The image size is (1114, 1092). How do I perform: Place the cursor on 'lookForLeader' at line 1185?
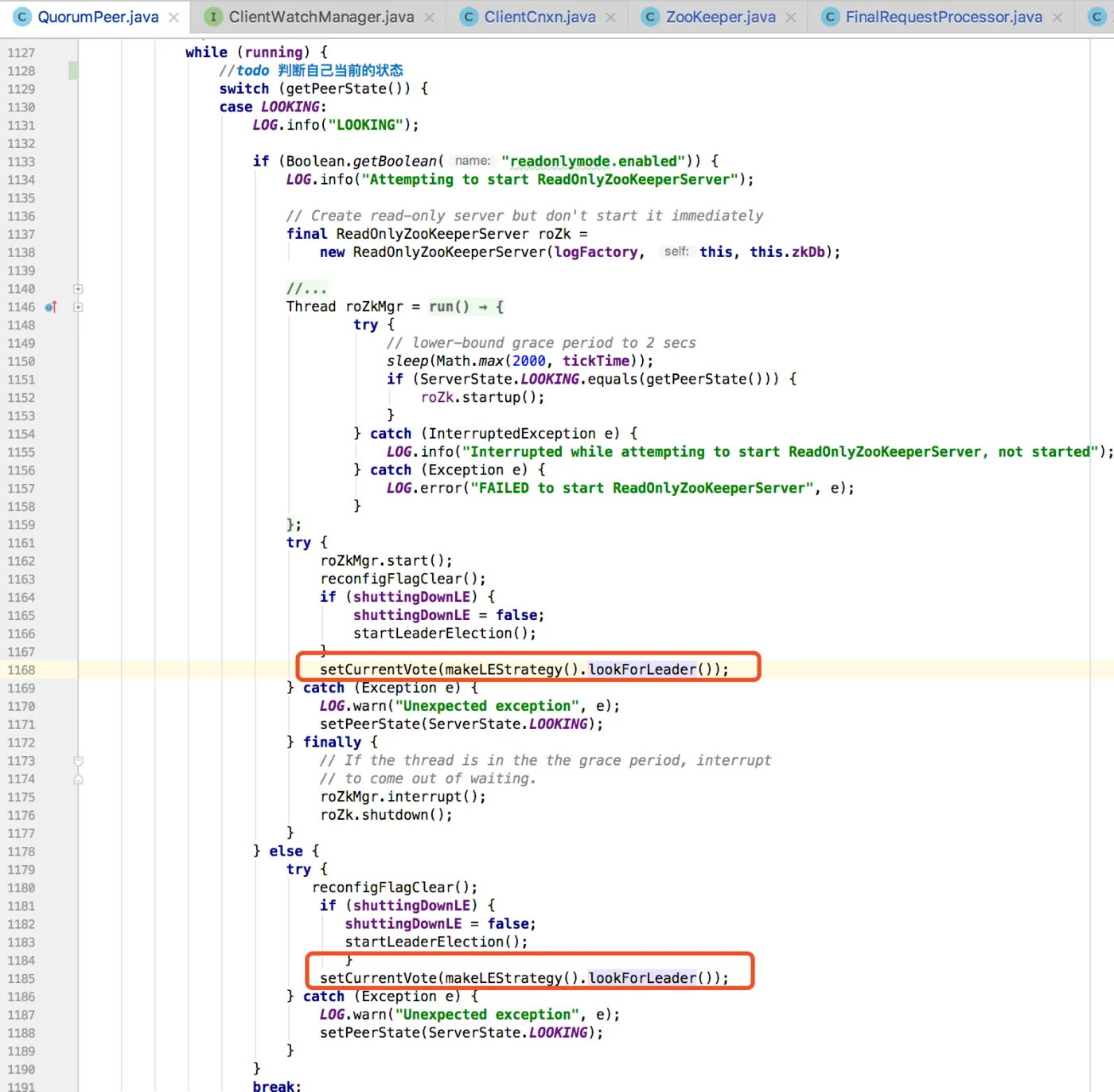(x=642, y=978)
